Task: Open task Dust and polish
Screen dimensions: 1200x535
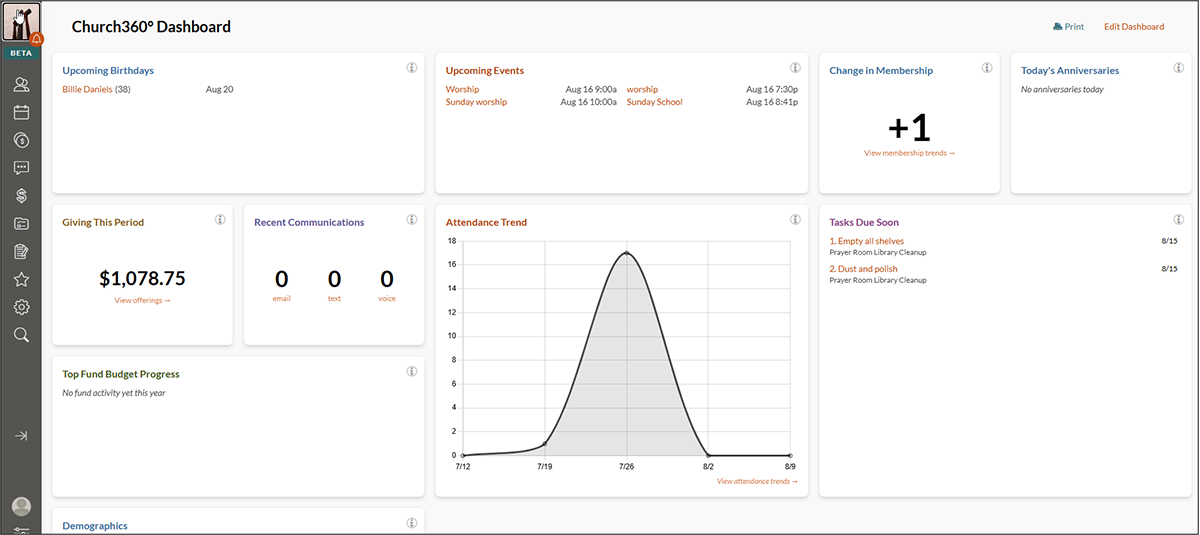Action: click(x=864, y=269)
